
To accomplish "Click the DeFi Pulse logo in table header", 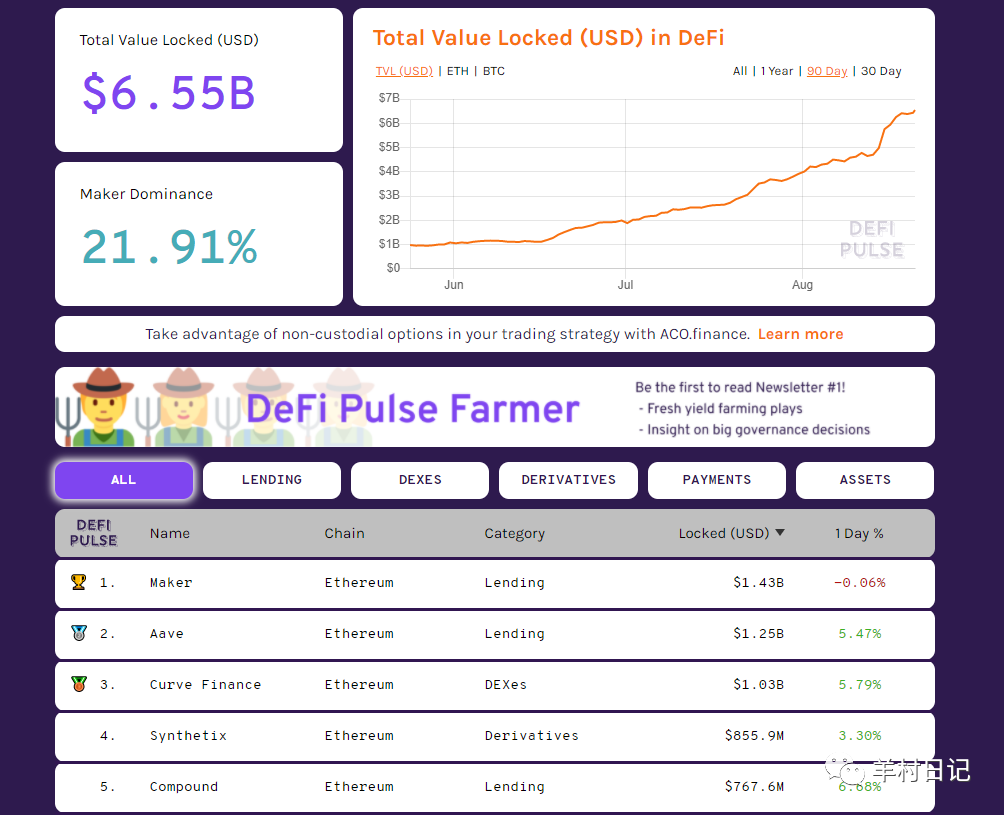I will point(93,533).
